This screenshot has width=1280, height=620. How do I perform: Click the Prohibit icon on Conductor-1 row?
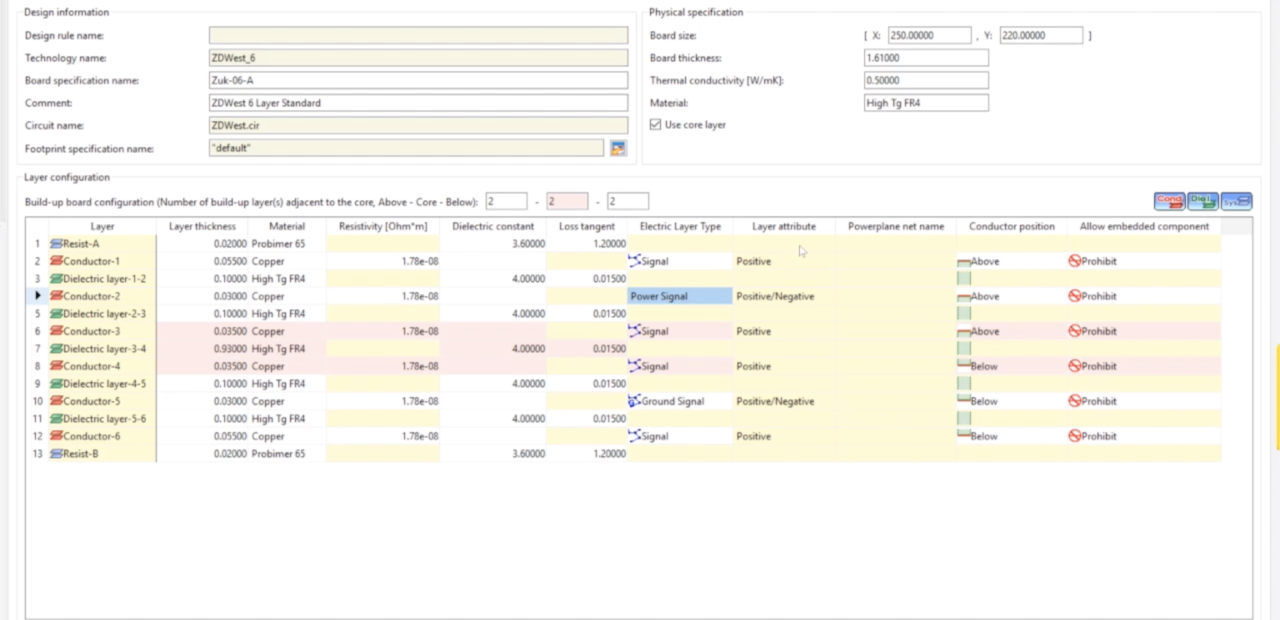(x=1074, y=261)
